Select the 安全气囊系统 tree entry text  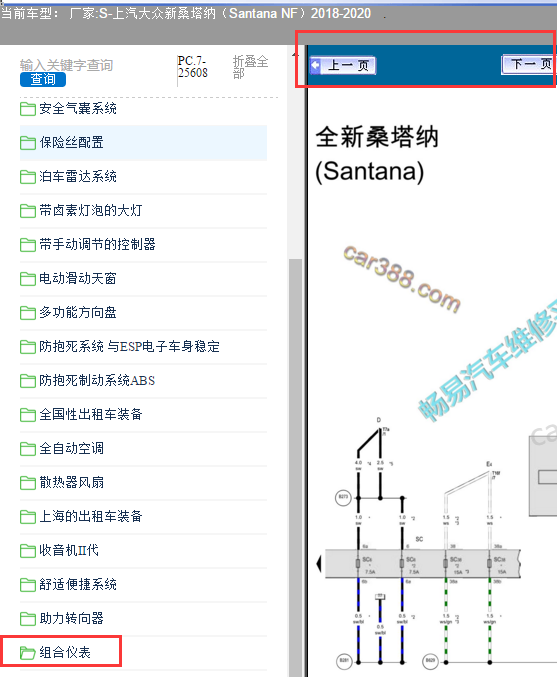pyautogui.click(x=78, y=108)
